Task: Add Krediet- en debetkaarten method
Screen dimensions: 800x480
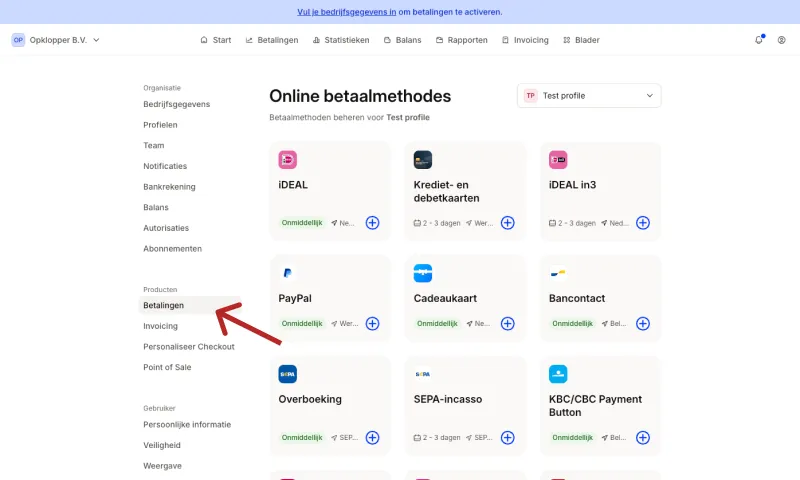Action: 508,223
